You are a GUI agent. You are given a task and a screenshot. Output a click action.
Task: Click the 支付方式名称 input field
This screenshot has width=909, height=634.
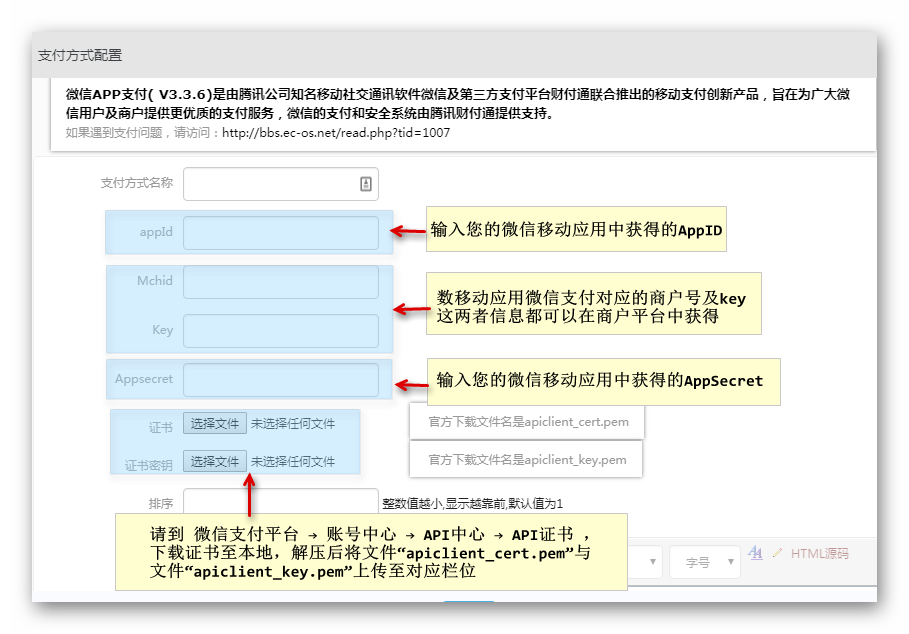click(281, 184)
